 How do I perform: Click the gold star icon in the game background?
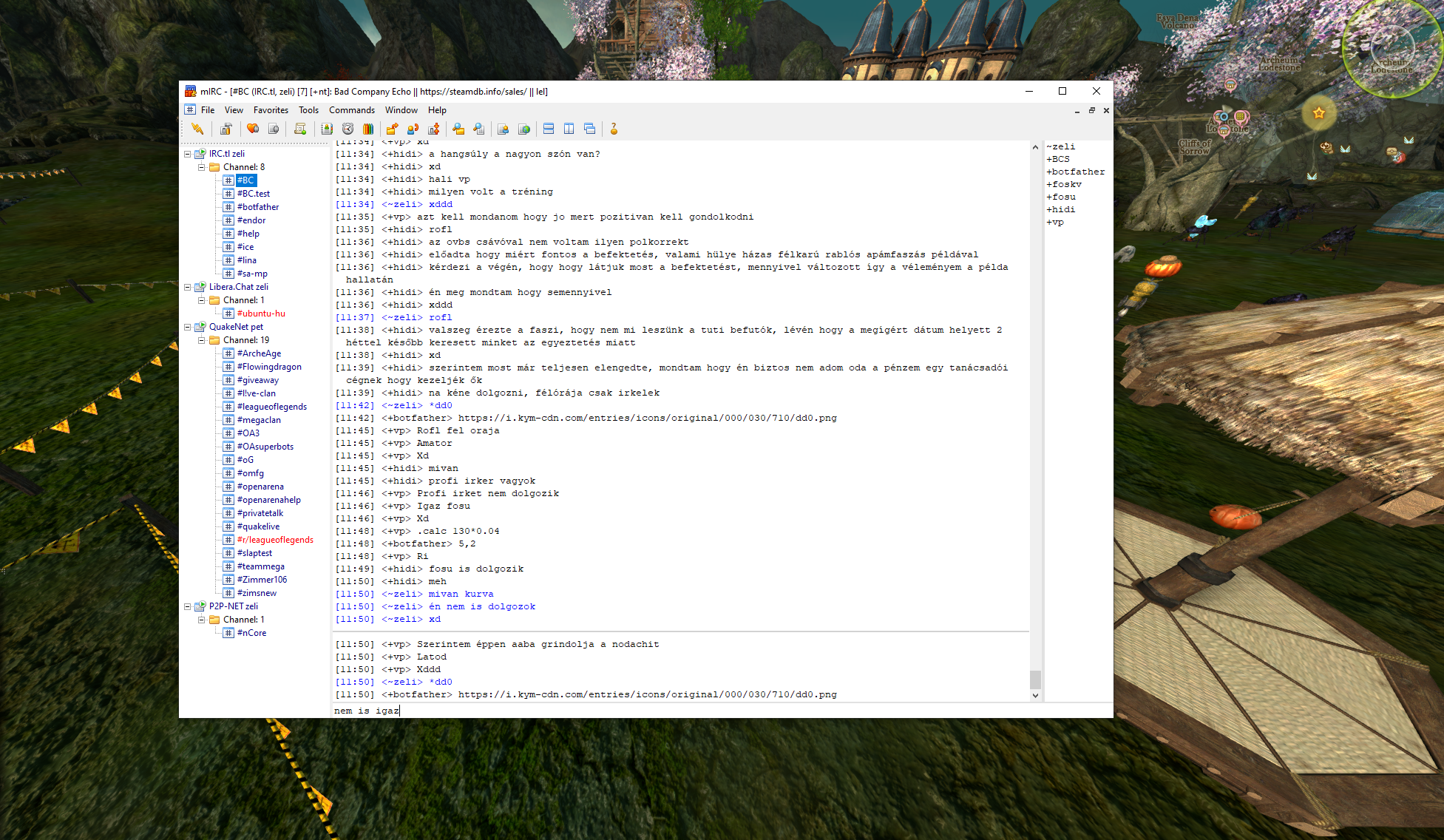[x=1319, y=113]
